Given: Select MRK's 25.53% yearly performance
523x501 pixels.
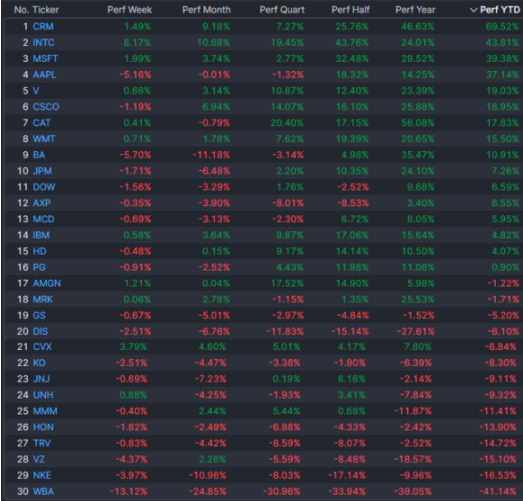Looking at the screenshot, I should pyautogui.click(x=418, y=299).
